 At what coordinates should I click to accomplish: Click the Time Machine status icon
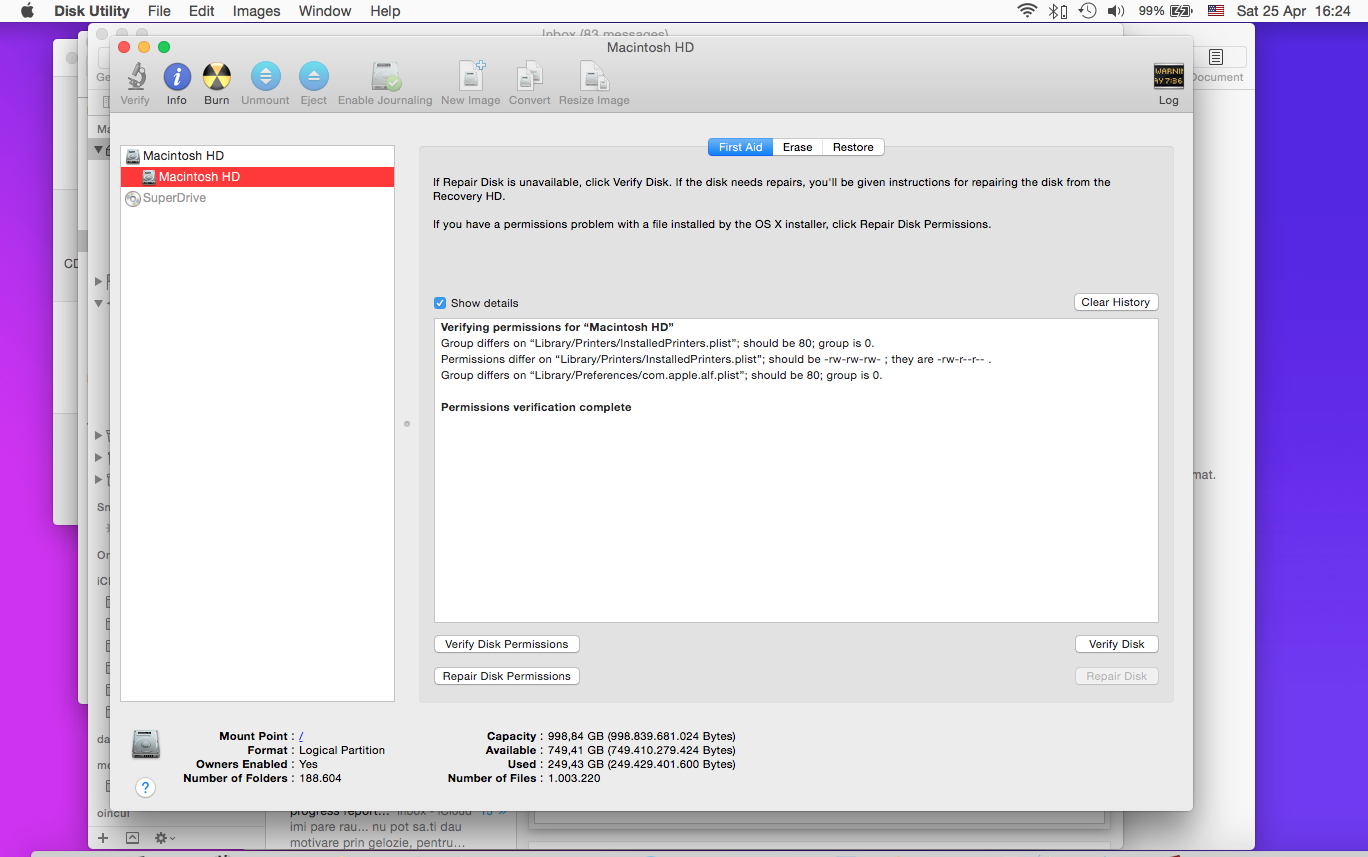[1087, 11]
